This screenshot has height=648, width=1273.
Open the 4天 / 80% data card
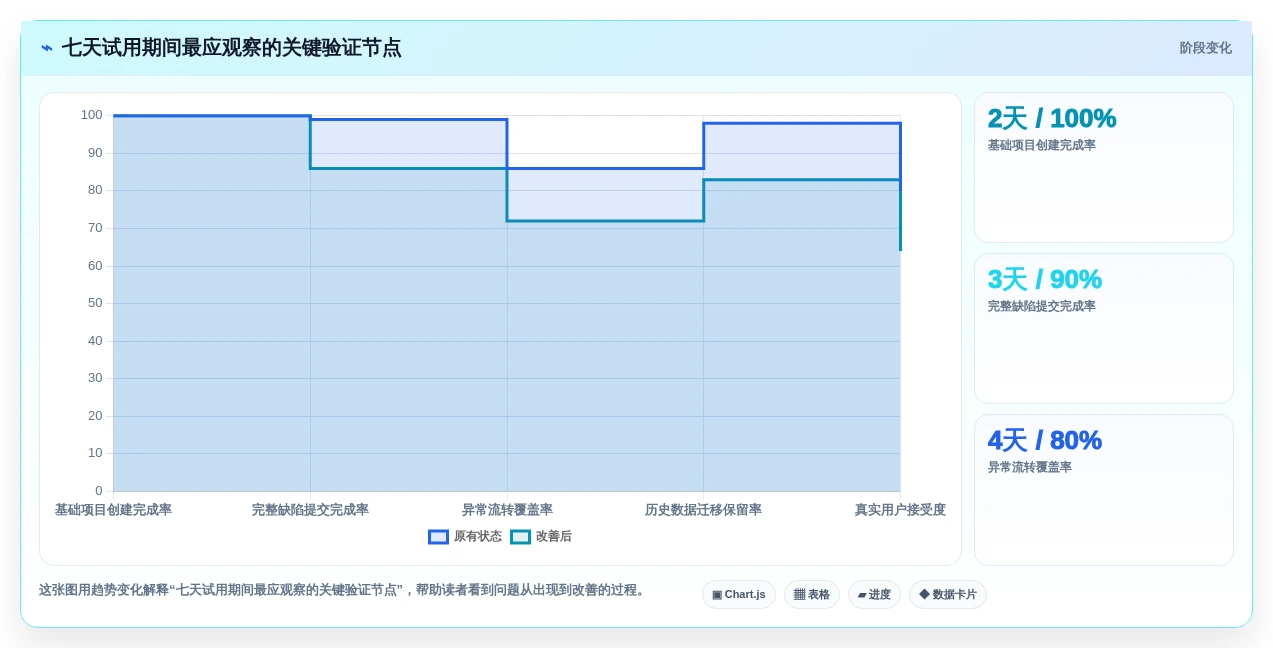coord(1104,490)
